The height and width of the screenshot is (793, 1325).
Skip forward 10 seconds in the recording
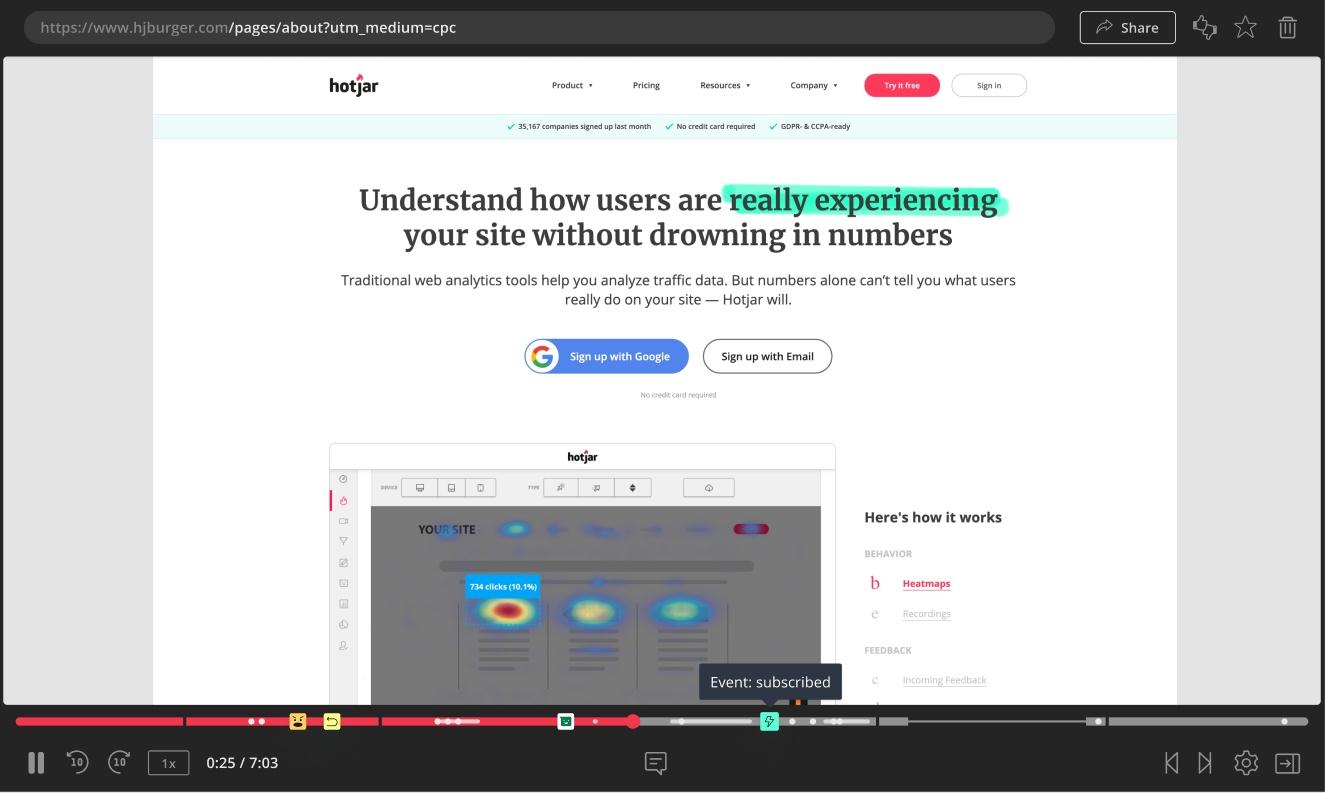pos(119,762)
